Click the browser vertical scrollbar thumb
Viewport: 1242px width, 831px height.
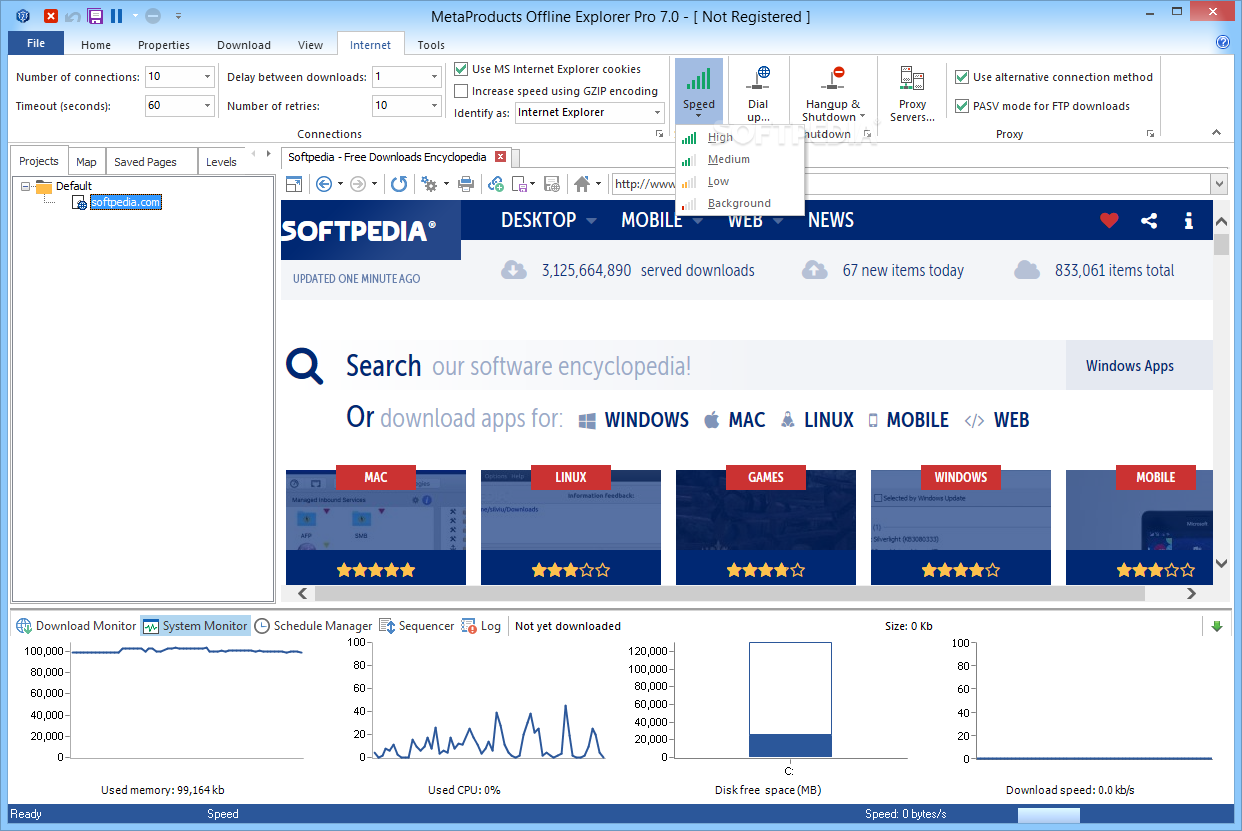tap(1221, 246)
